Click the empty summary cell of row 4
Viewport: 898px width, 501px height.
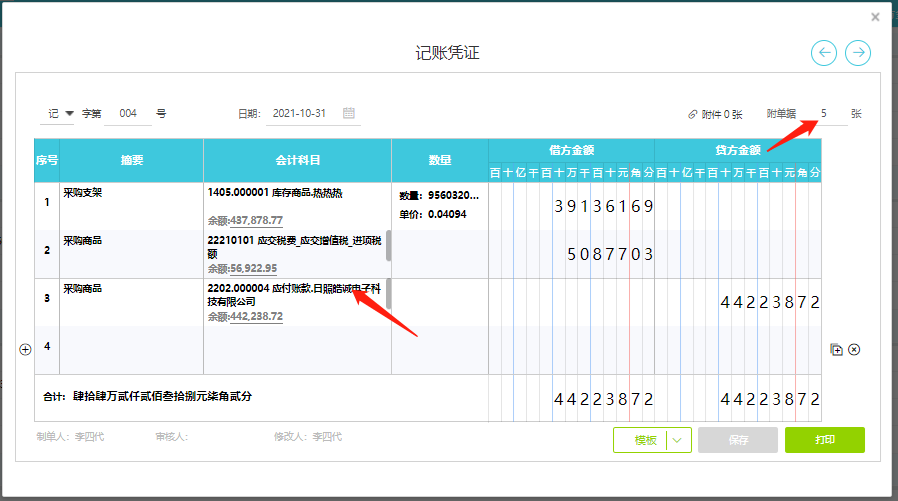pos(131,350)
